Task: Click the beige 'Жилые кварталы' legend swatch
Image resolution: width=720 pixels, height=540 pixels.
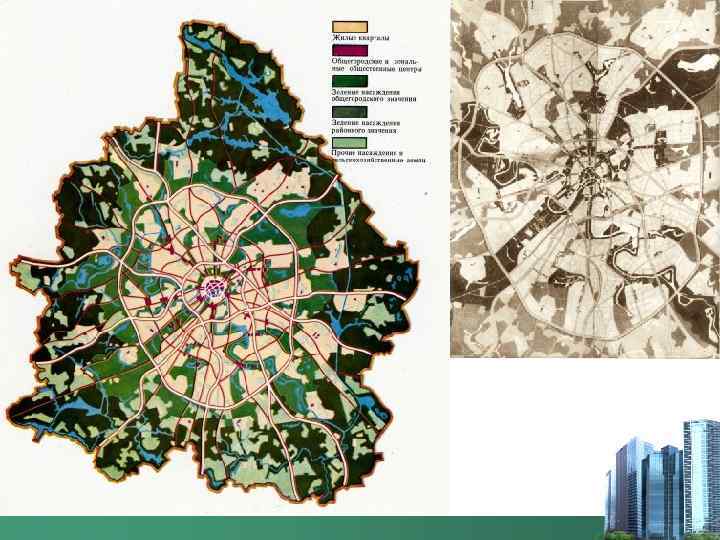Action: pos(350,27)
